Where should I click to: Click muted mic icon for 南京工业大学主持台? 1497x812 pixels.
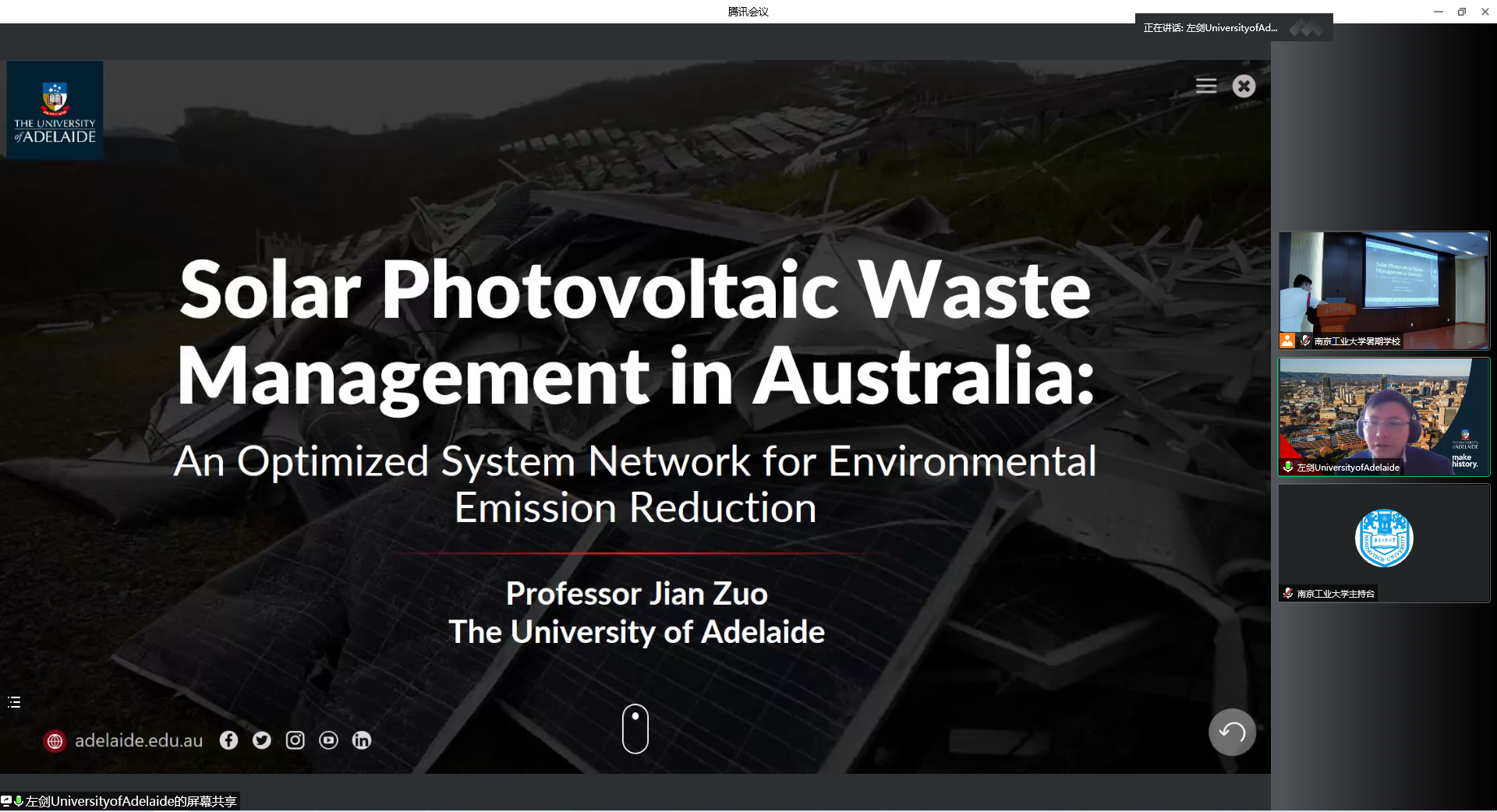coord(1288,594)
